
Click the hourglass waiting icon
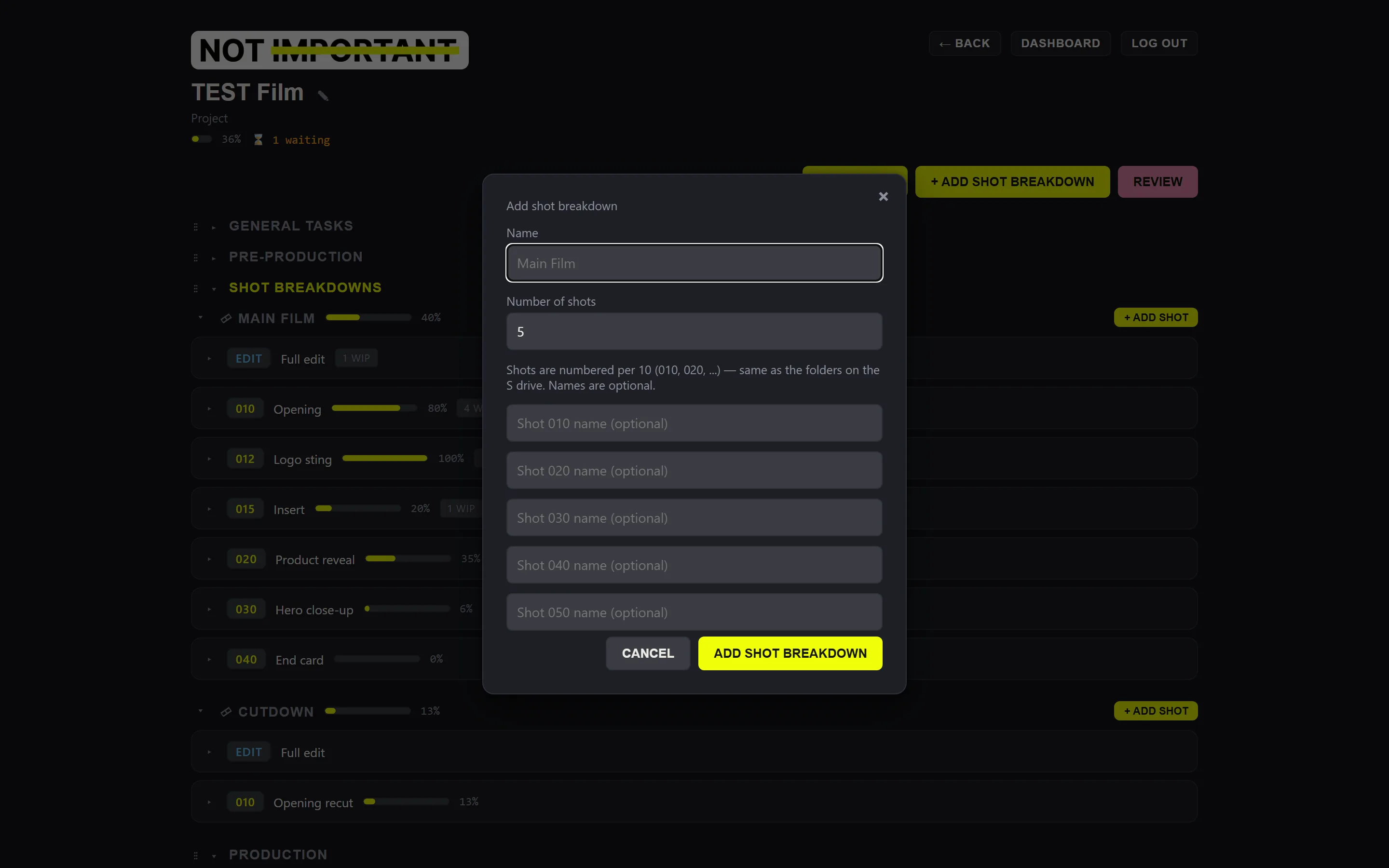click(x=259, y=139)
